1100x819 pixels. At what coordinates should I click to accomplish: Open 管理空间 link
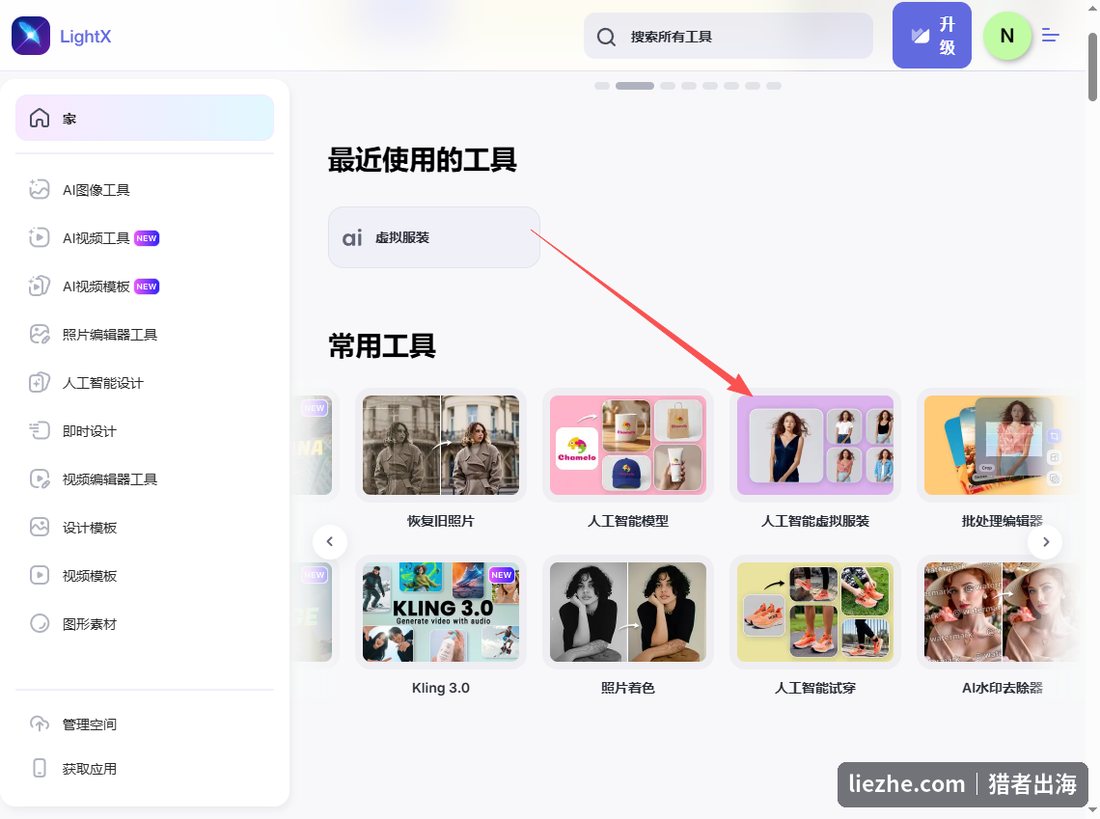click(89, 724)
